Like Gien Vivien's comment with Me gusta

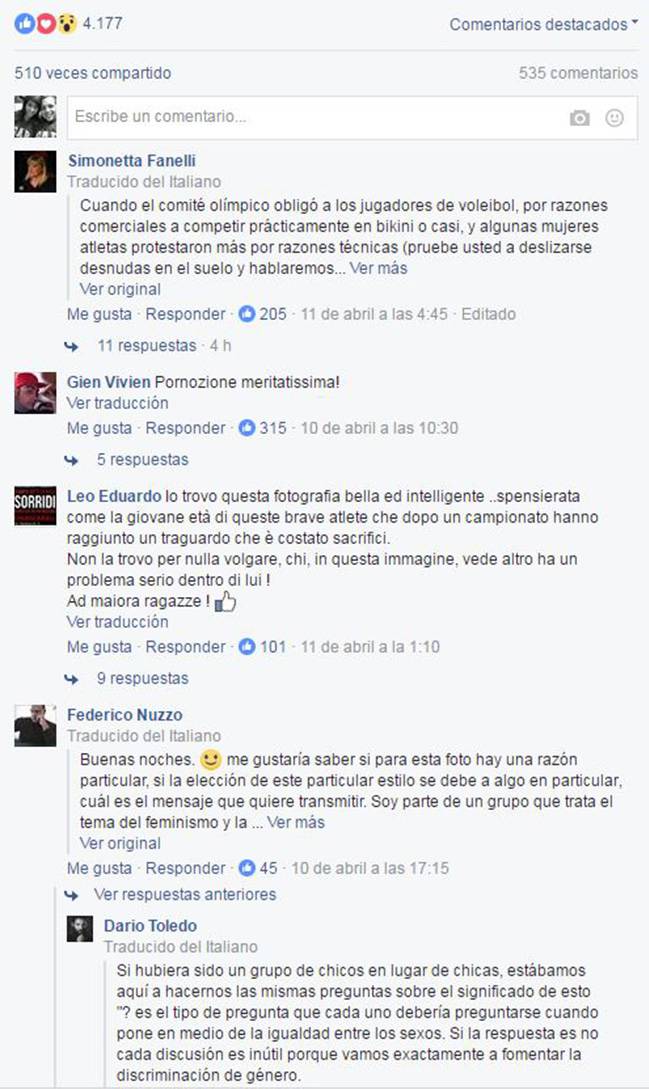click(99, 428)
